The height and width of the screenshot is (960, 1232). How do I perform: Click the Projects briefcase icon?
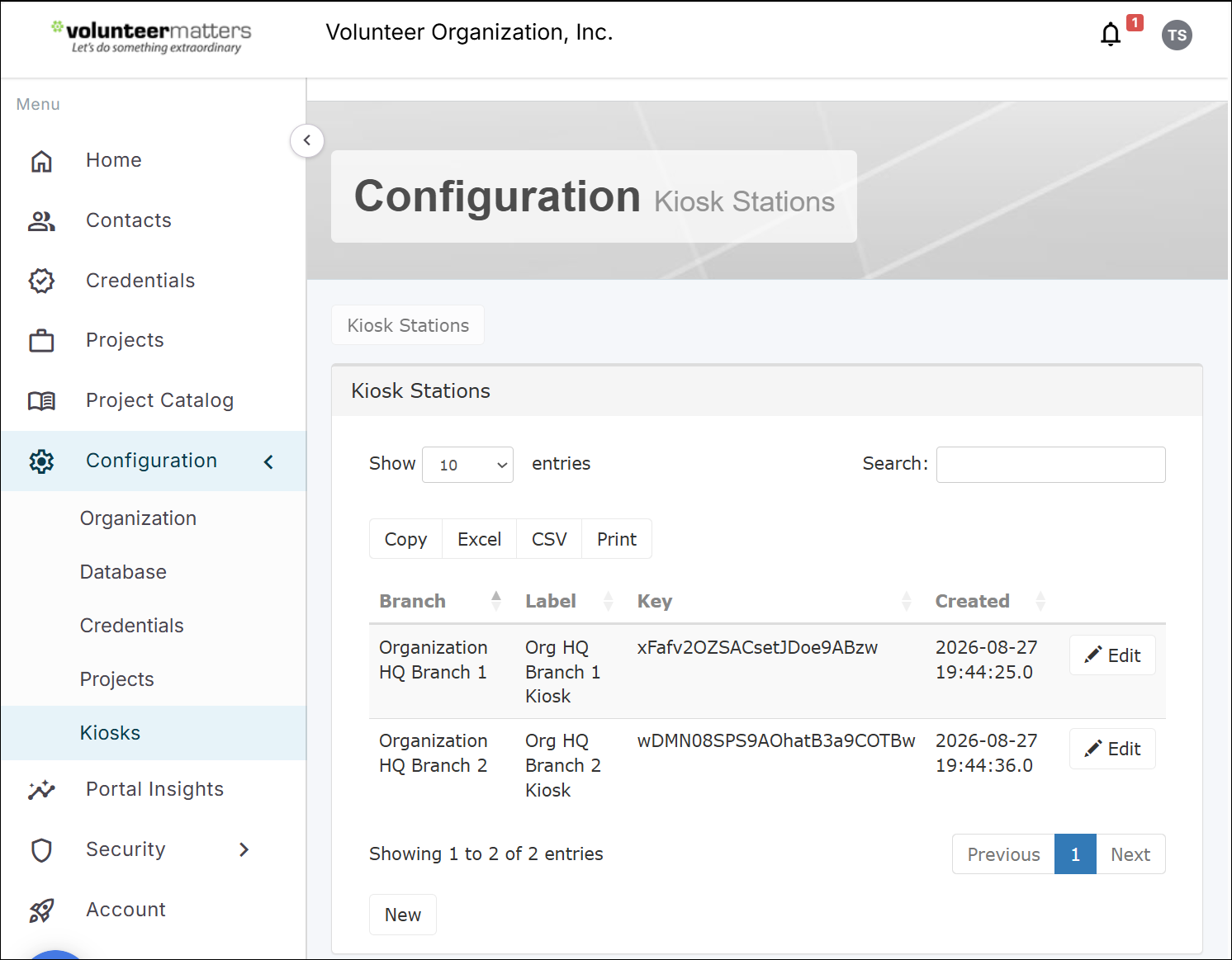coord(41,341)
